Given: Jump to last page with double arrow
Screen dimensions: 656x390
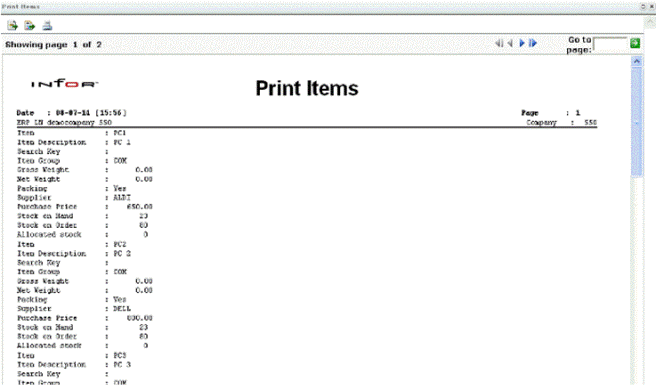Looking at the screenshot, I should [533, 43].
